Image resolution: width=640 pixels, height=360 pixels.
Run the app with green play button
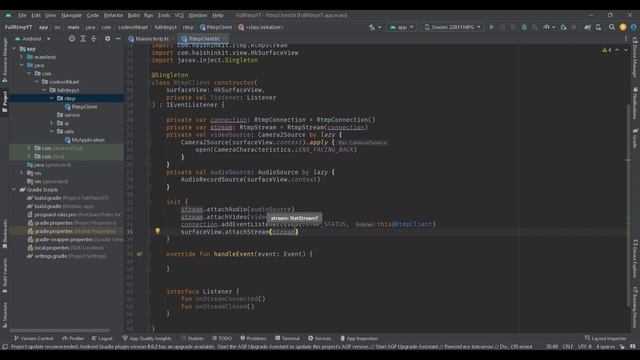[x=491, y=27]
